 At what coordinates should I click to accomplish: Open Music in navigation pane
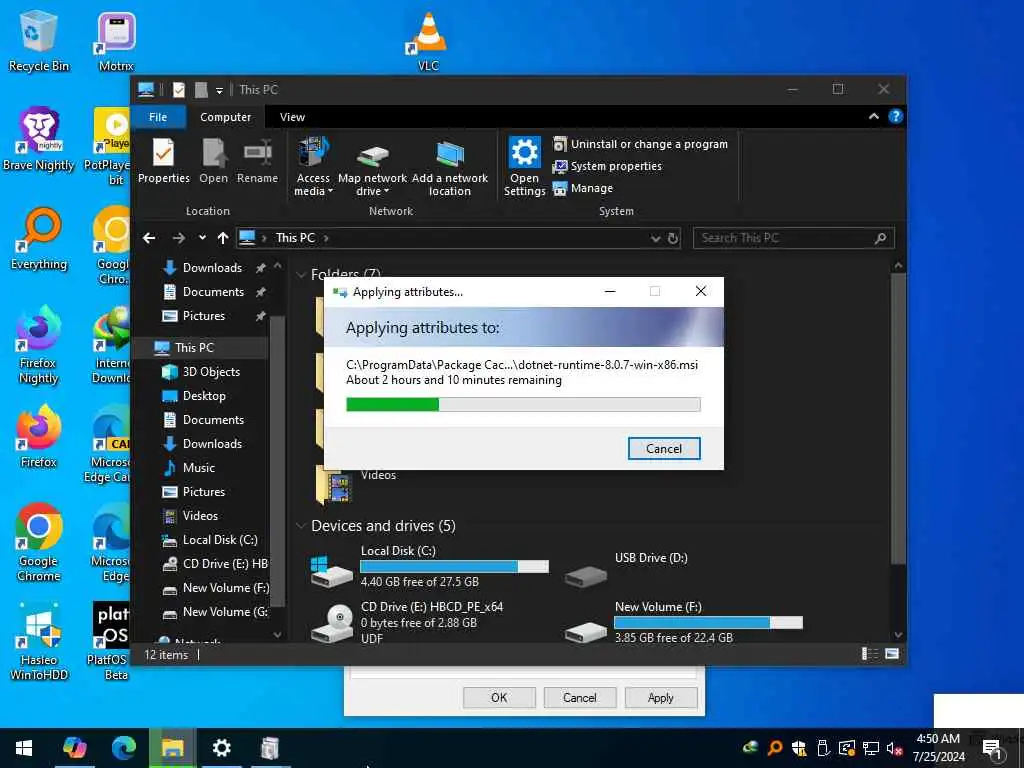pos(199,468)
